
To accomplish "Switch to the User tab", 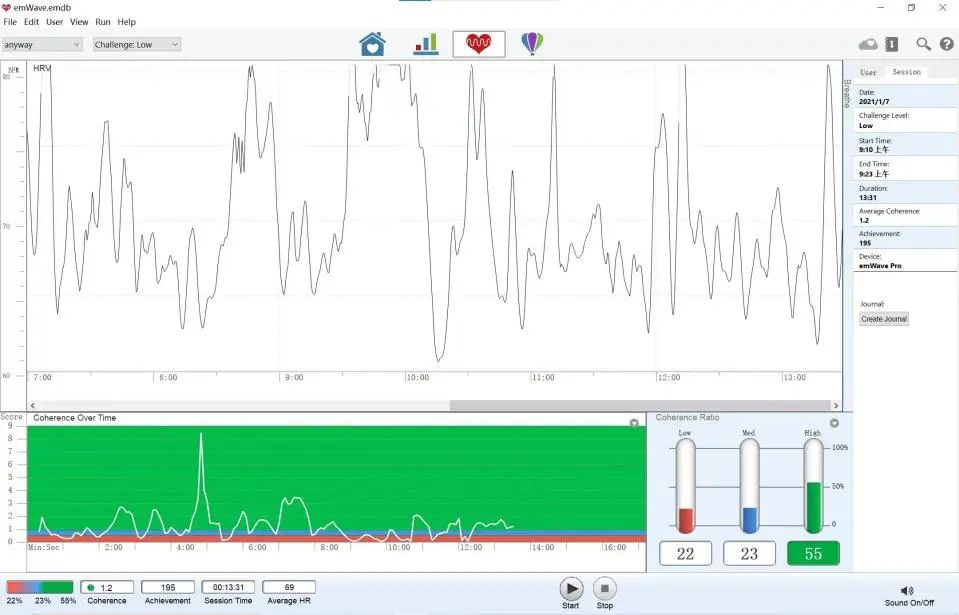I will [x=868, y=72].
